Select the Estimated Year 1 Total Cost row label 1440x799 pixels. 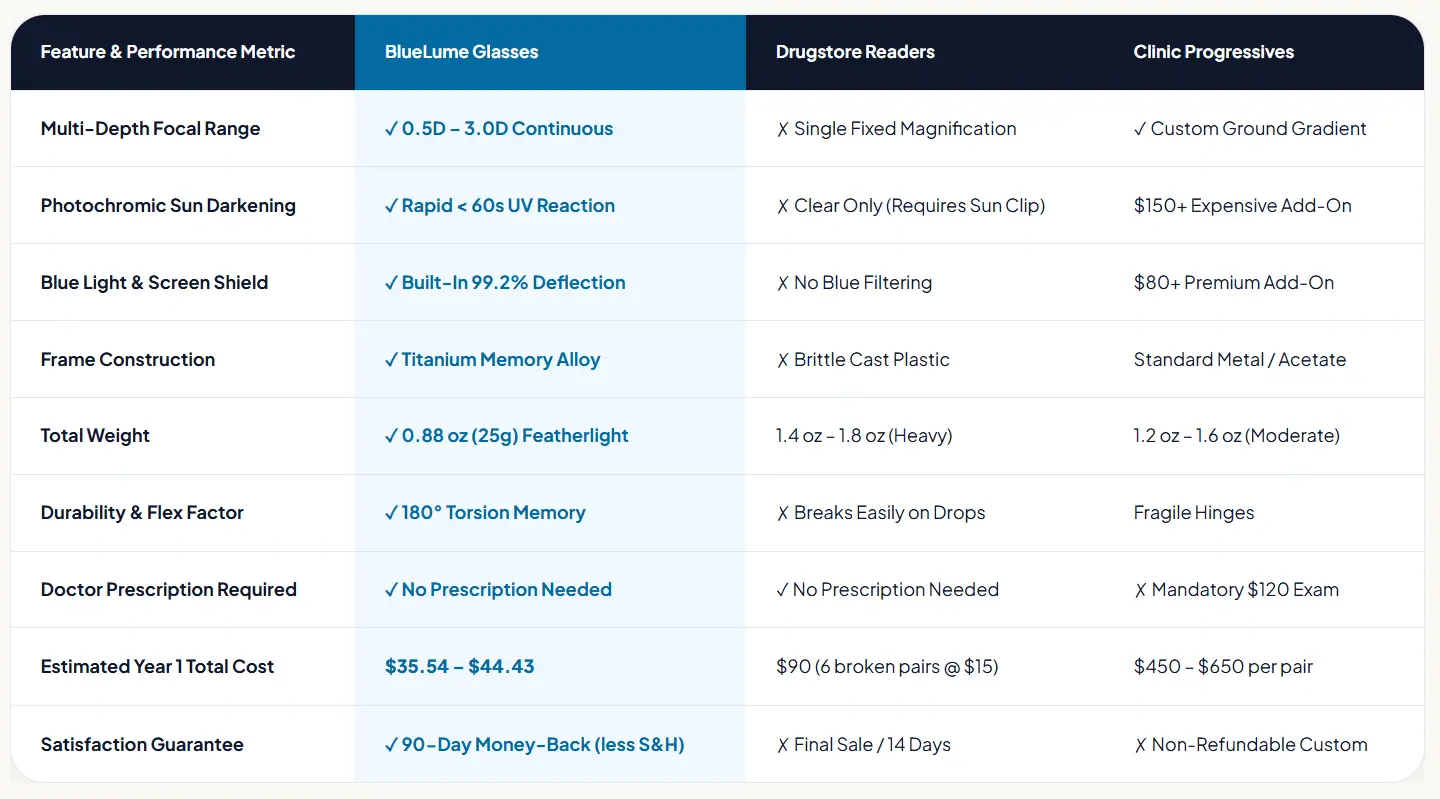pyautogui.click(x=157, y=667)
